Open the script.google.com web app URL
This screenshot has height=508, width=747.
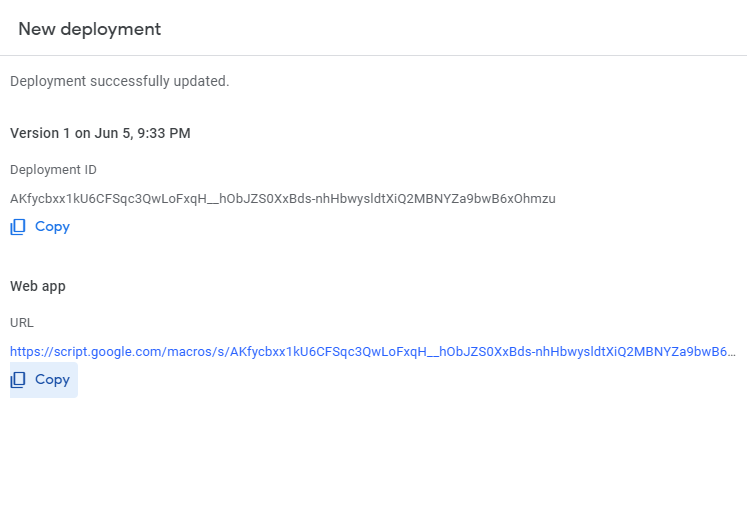point(373,352)
